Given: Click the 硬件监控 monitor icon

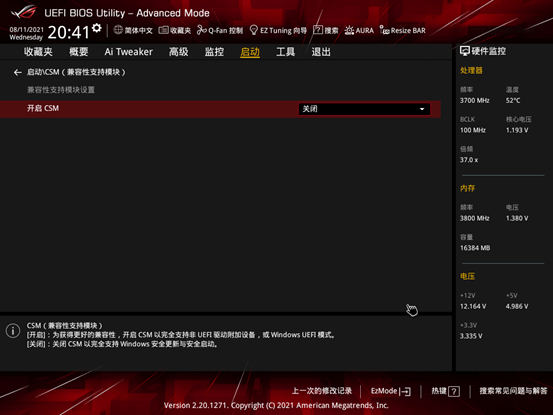Looking at the screenshot, I should 464,51.
